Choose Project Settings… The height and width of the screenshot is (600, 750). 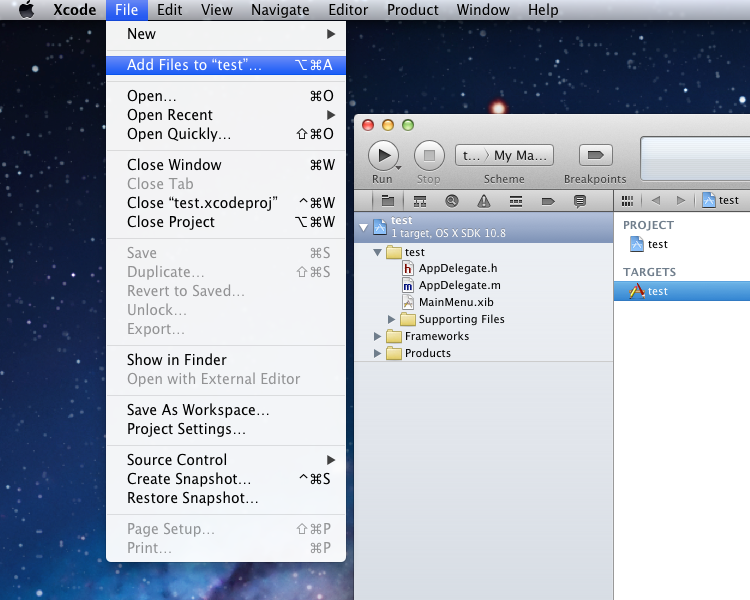tap(226, 429)
